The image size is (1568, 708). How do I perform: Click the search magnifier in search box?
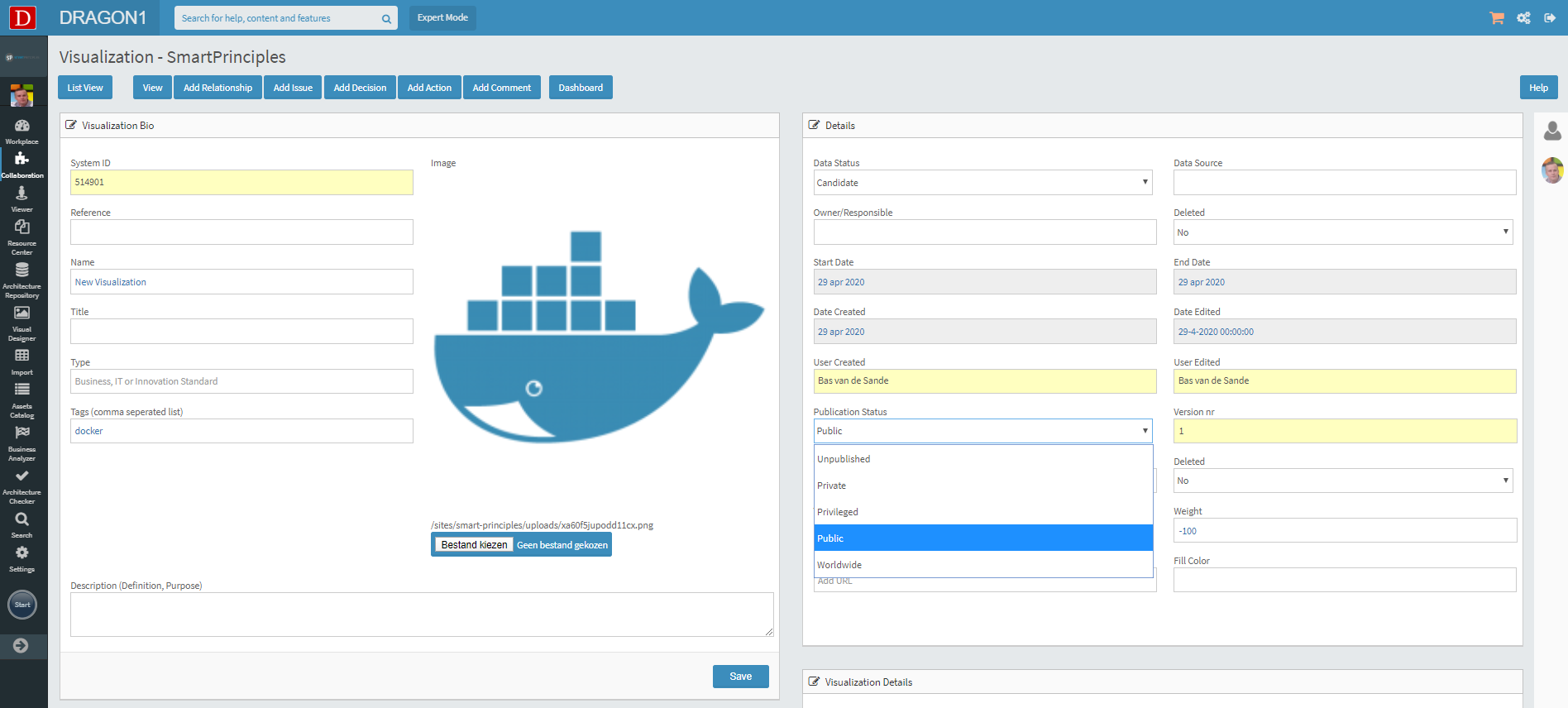pos(386,19)
